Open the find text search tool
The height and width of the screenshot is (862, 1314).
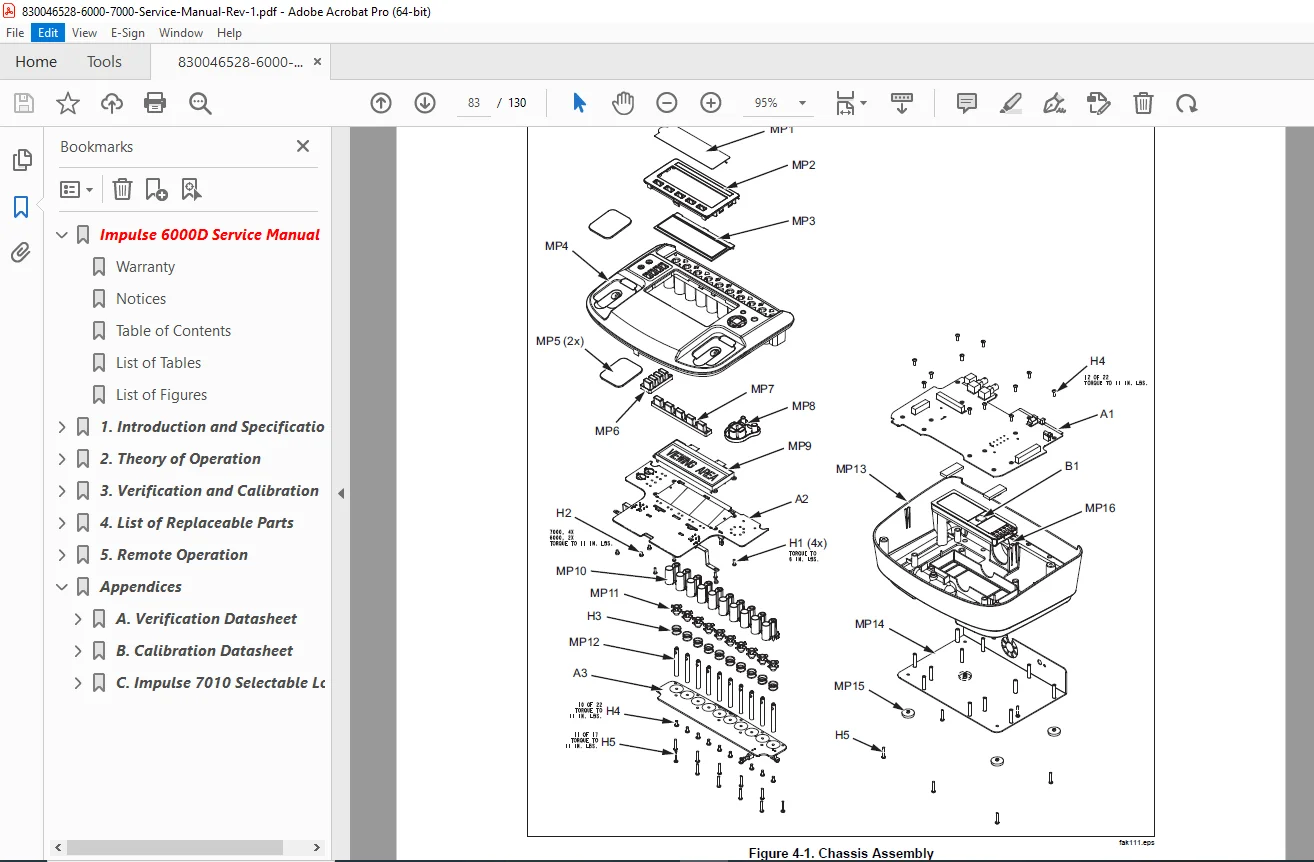click(200, 103)
